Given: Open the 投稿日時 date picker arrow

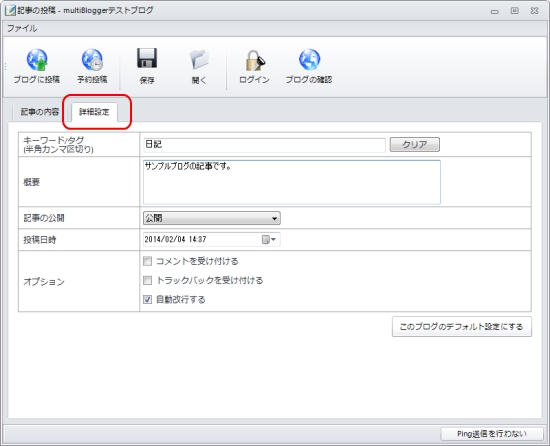Looking at the screenshot, I should click(x=274, y=239).
